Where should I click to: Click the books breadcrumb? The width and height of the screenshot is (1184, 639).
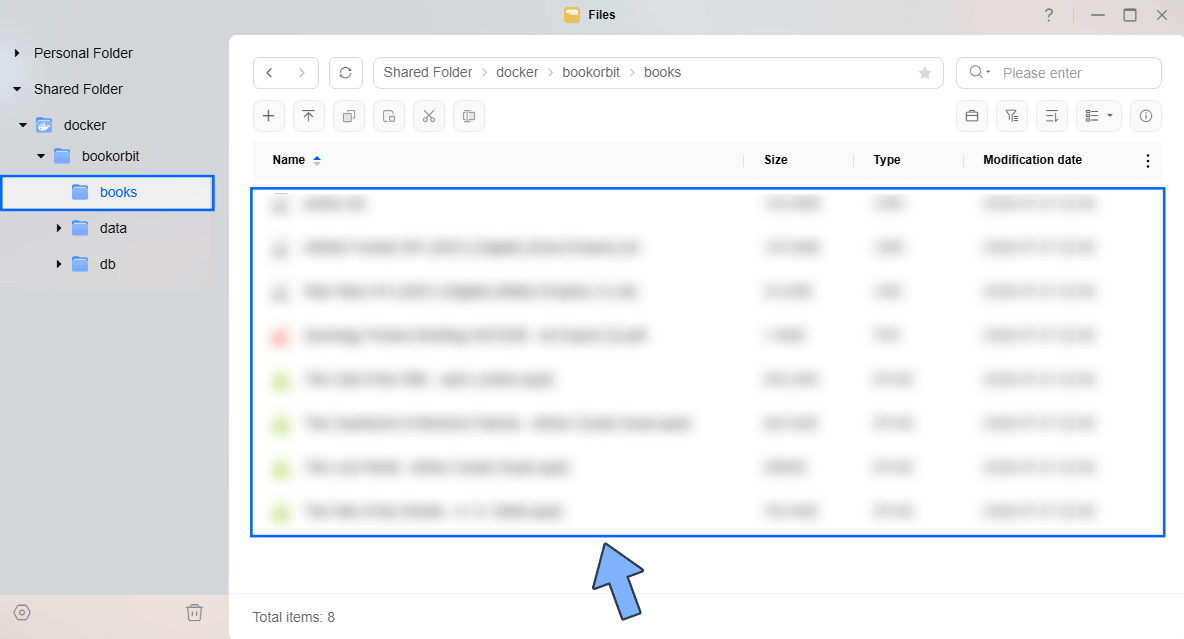pos(662,73)
